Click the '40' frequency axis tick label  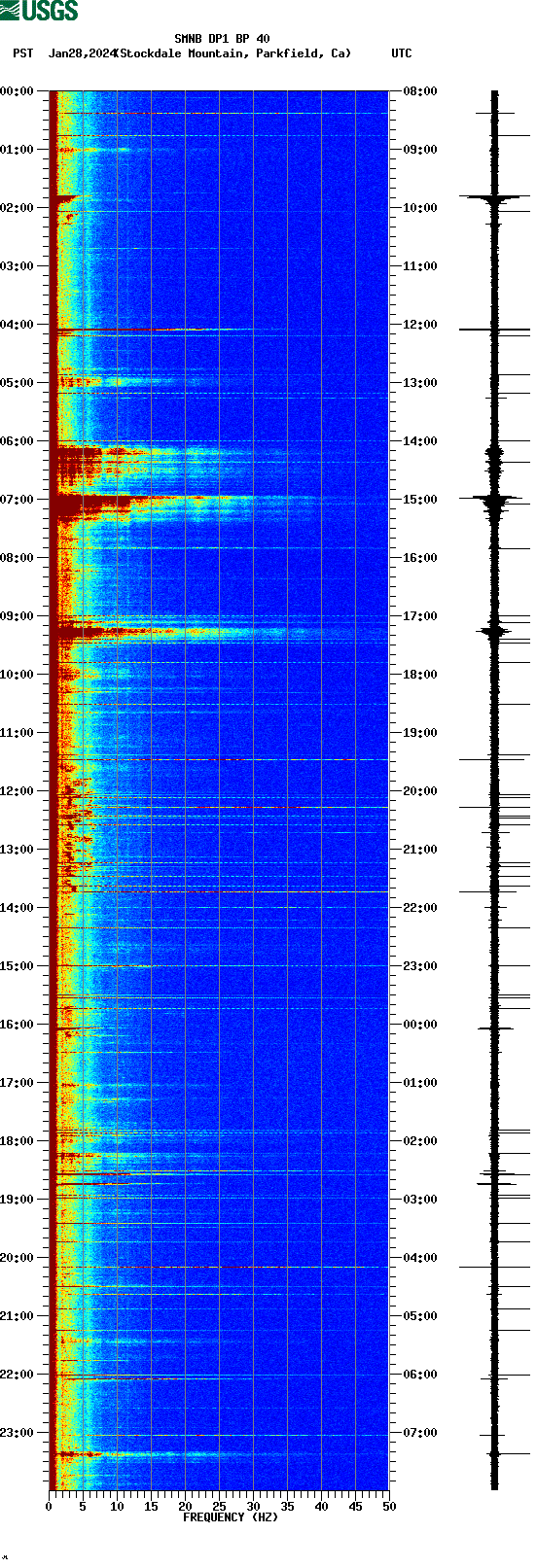321,1507
